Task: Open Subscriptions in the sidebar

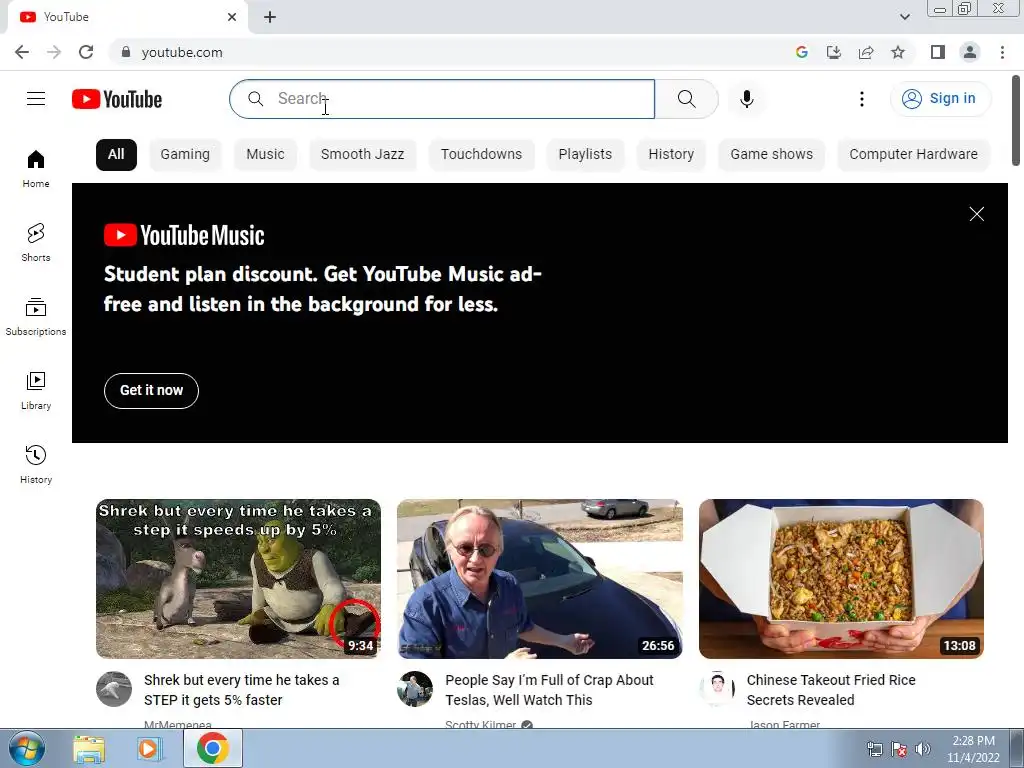Action: [x=36, y=317]
